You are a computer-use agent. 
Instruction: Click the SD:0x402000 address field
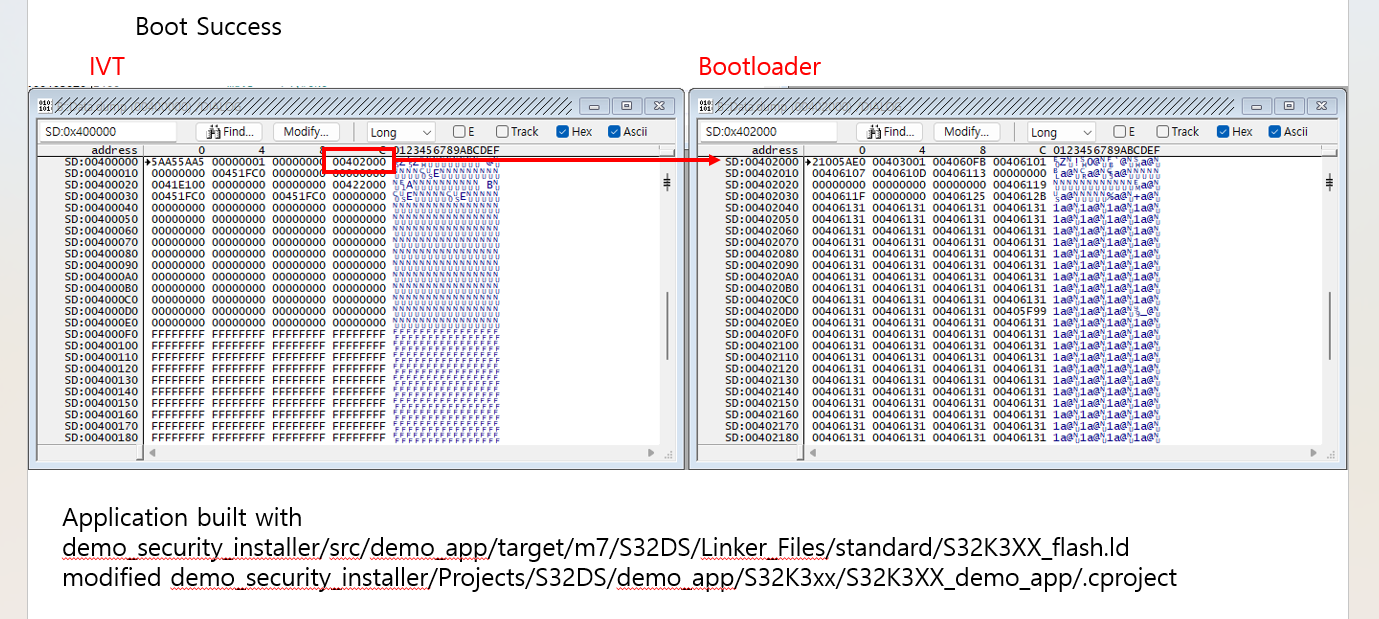(768, 132)
